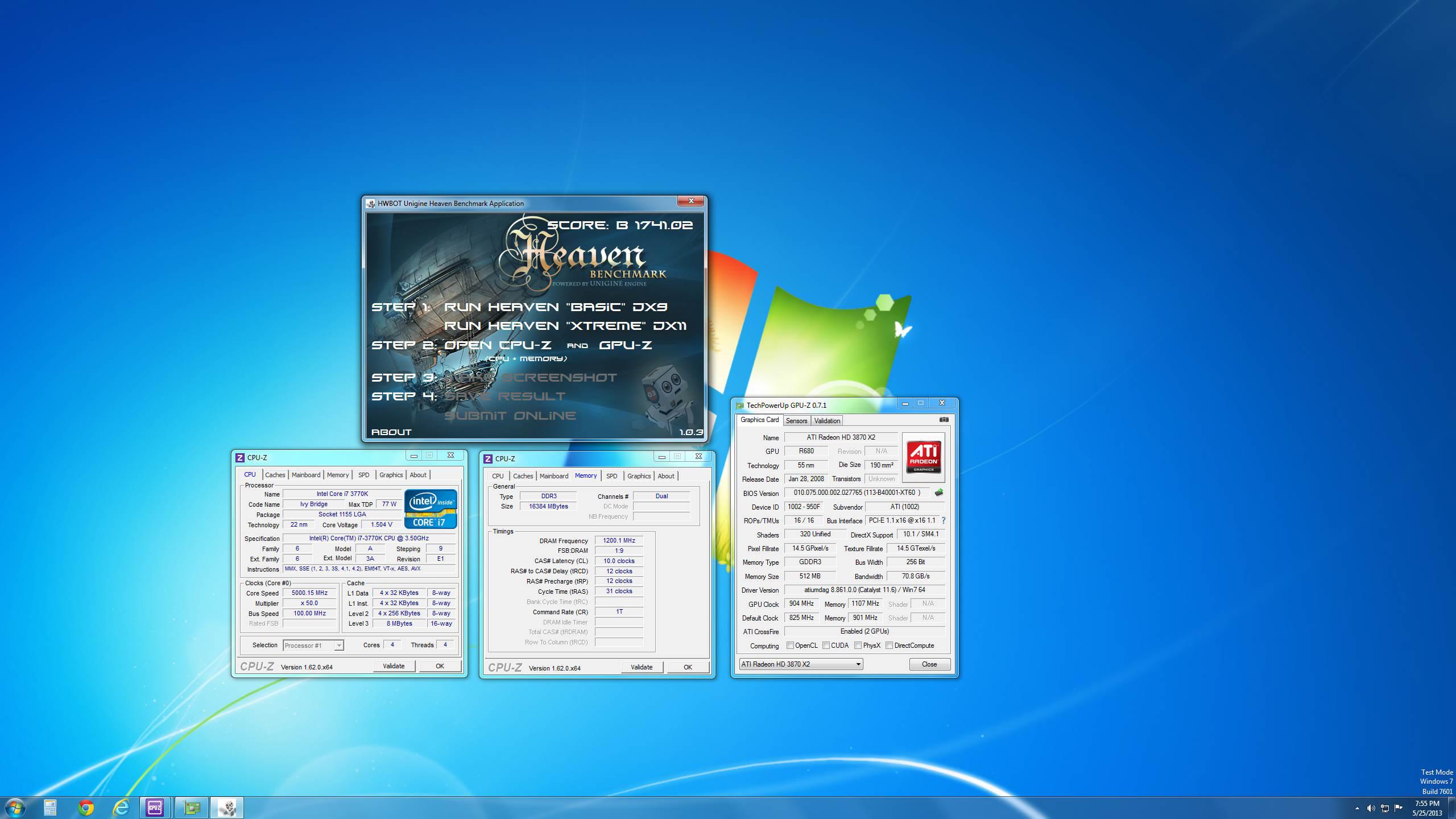Switch to the HWBOT Heaven taskbar button

(227, 808)
